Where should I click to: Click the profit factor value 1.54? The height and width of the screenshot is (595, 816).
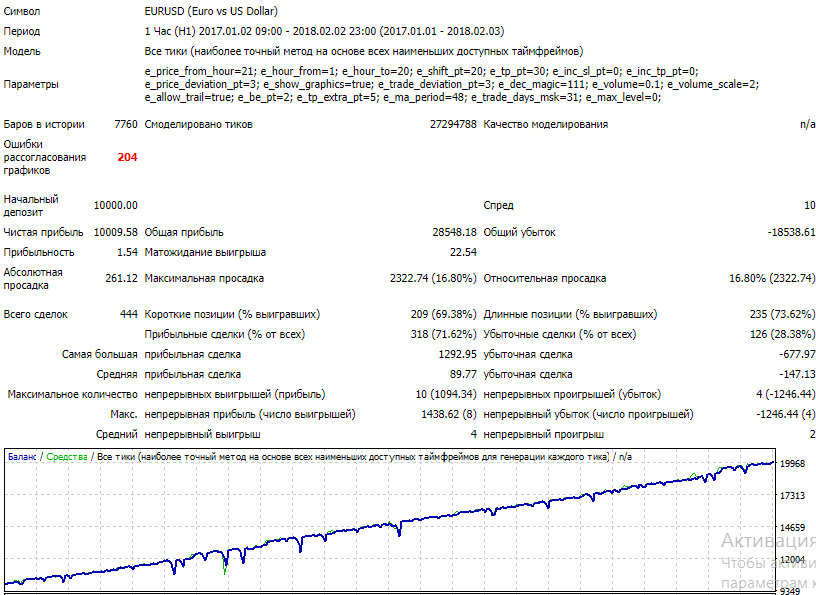(128, 252)
